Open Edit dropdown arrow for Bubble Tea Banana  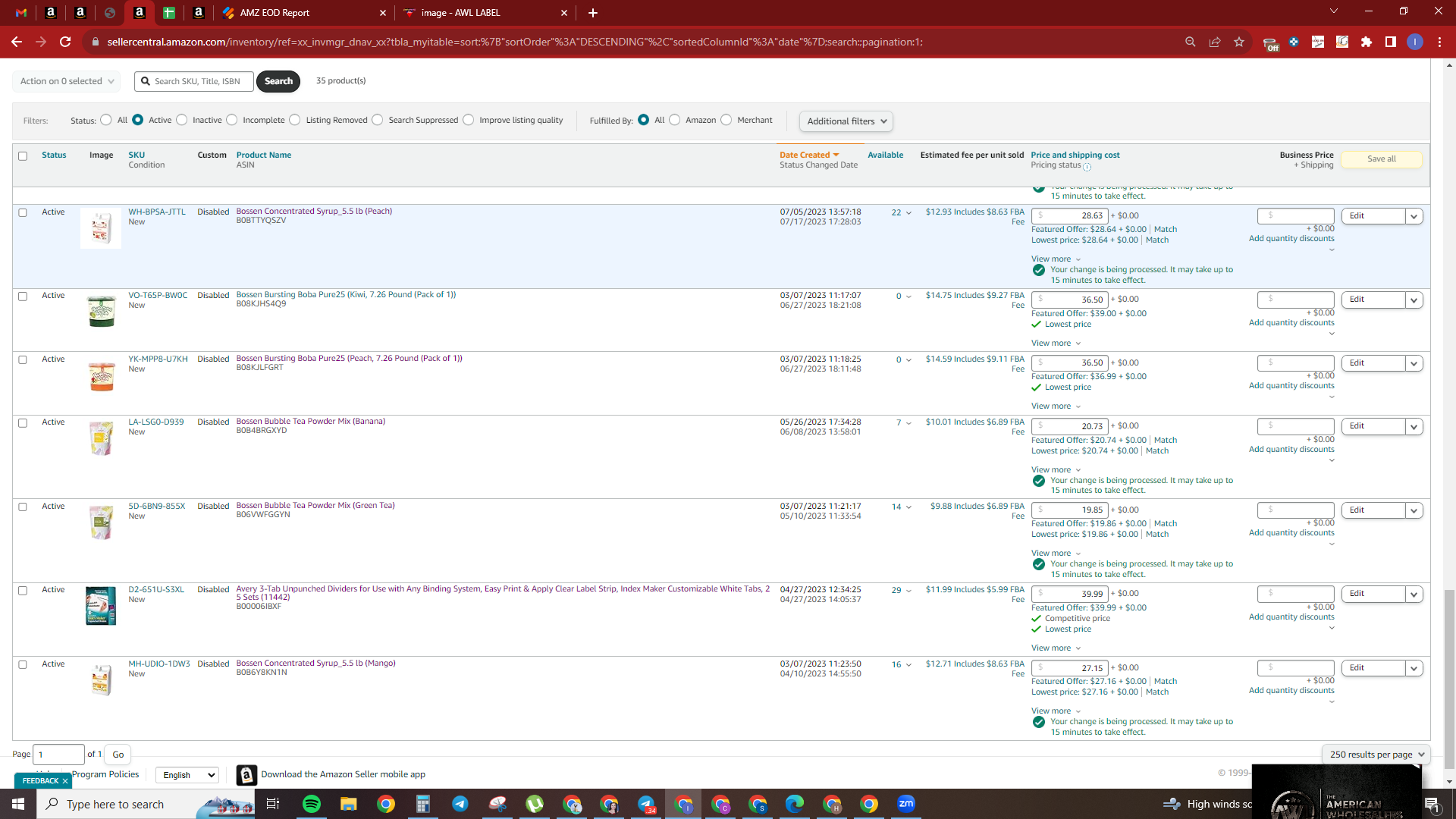pos(1414,427)
